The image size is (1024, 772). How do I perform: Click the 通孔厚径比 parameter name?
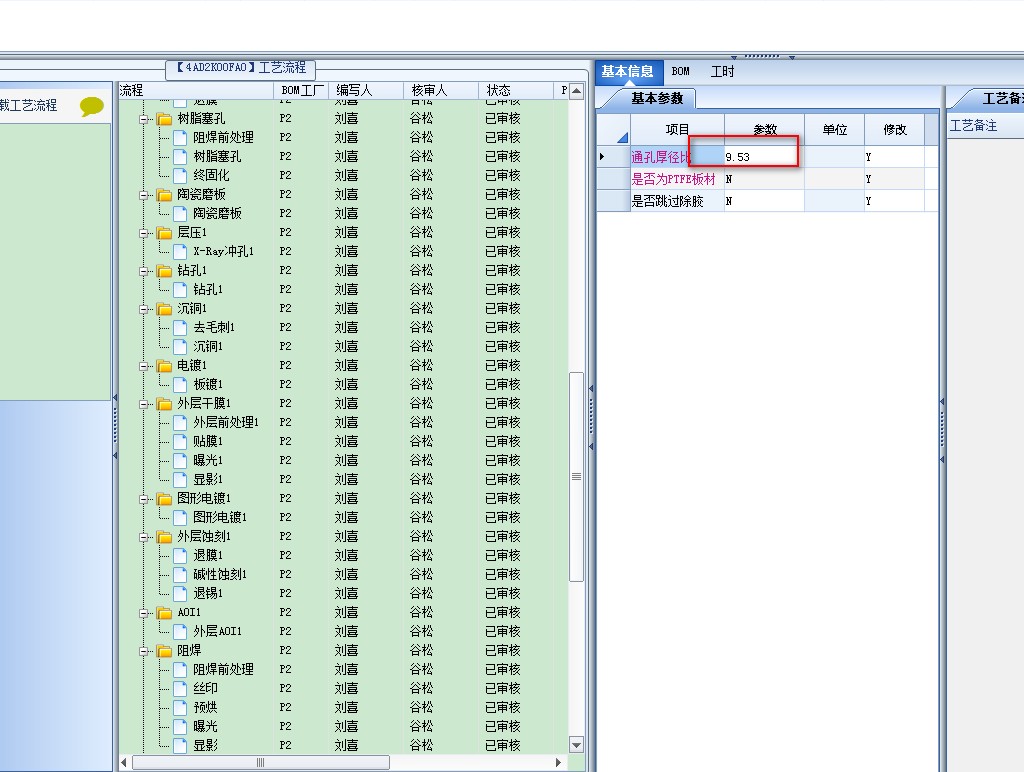pyautogui.click(x=661, y=157)
